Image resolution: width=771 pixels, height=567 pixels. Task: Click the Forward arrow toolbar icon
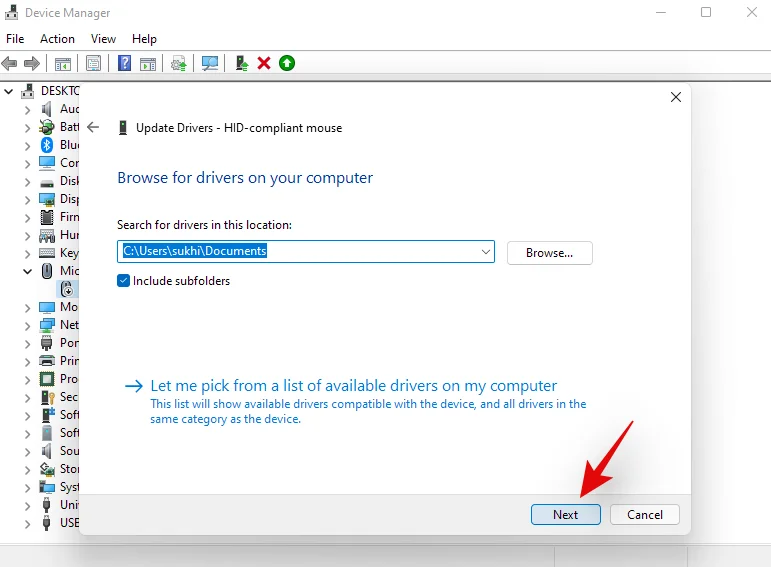[x=31, y=63]
